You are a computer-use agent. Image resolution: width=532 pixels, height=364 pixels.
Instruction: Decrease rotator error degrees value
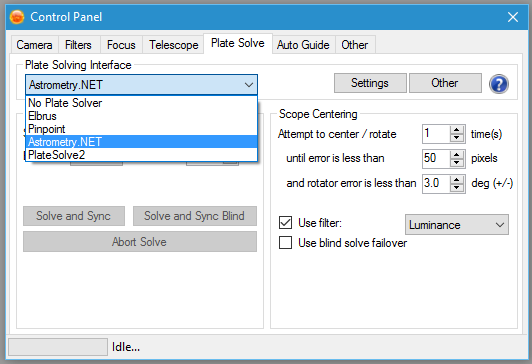[x=457, y=188]
